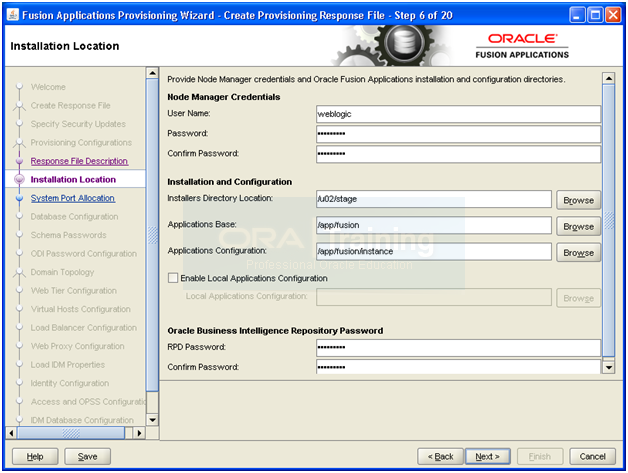Click the Identity Configuration step
This screenshot has width=628, height=473.
[x=70, y=383]
